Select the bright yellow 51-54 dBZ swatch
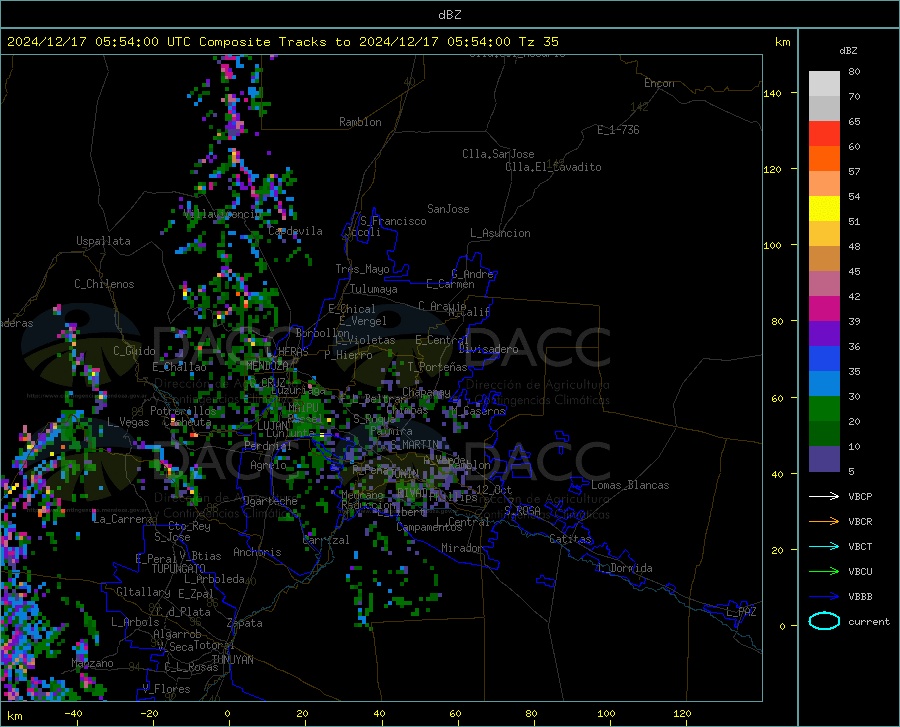The height and width of the screenshot is (727, 900). coord(824,209)
